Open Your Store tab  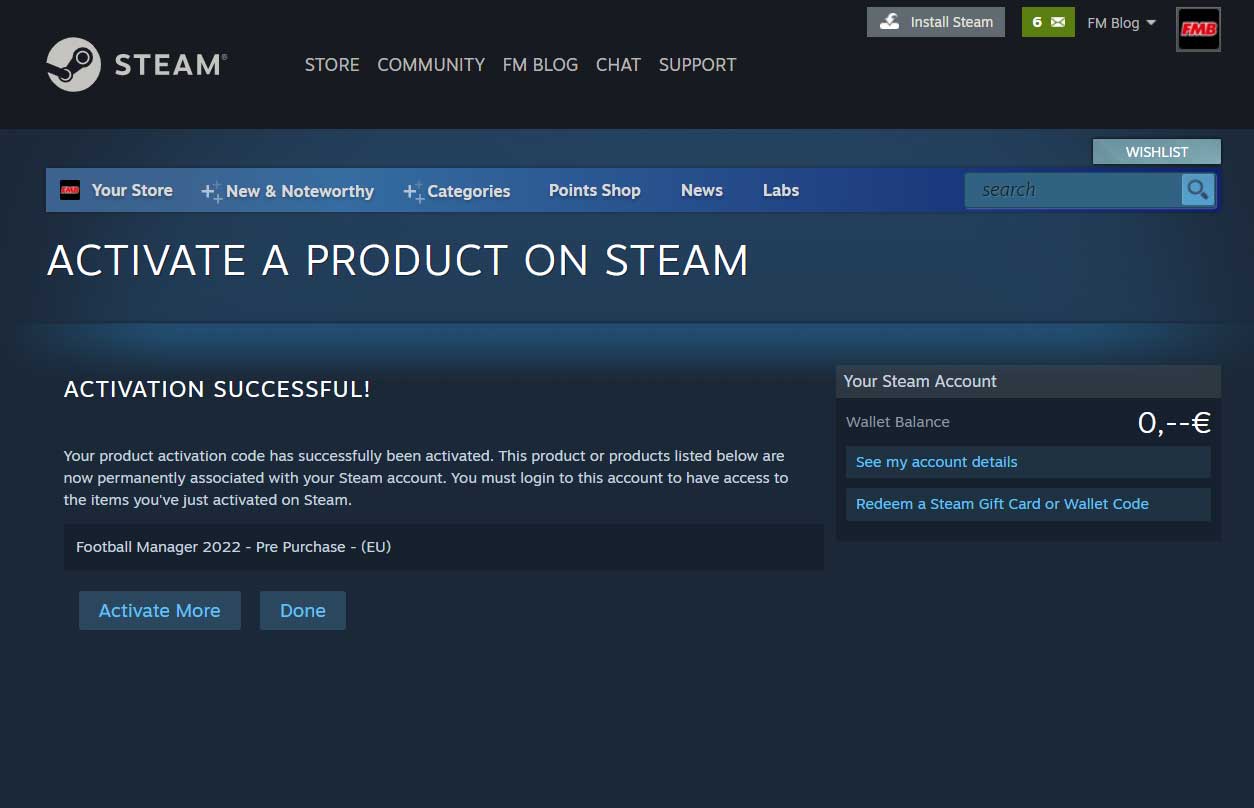point(132,190)
